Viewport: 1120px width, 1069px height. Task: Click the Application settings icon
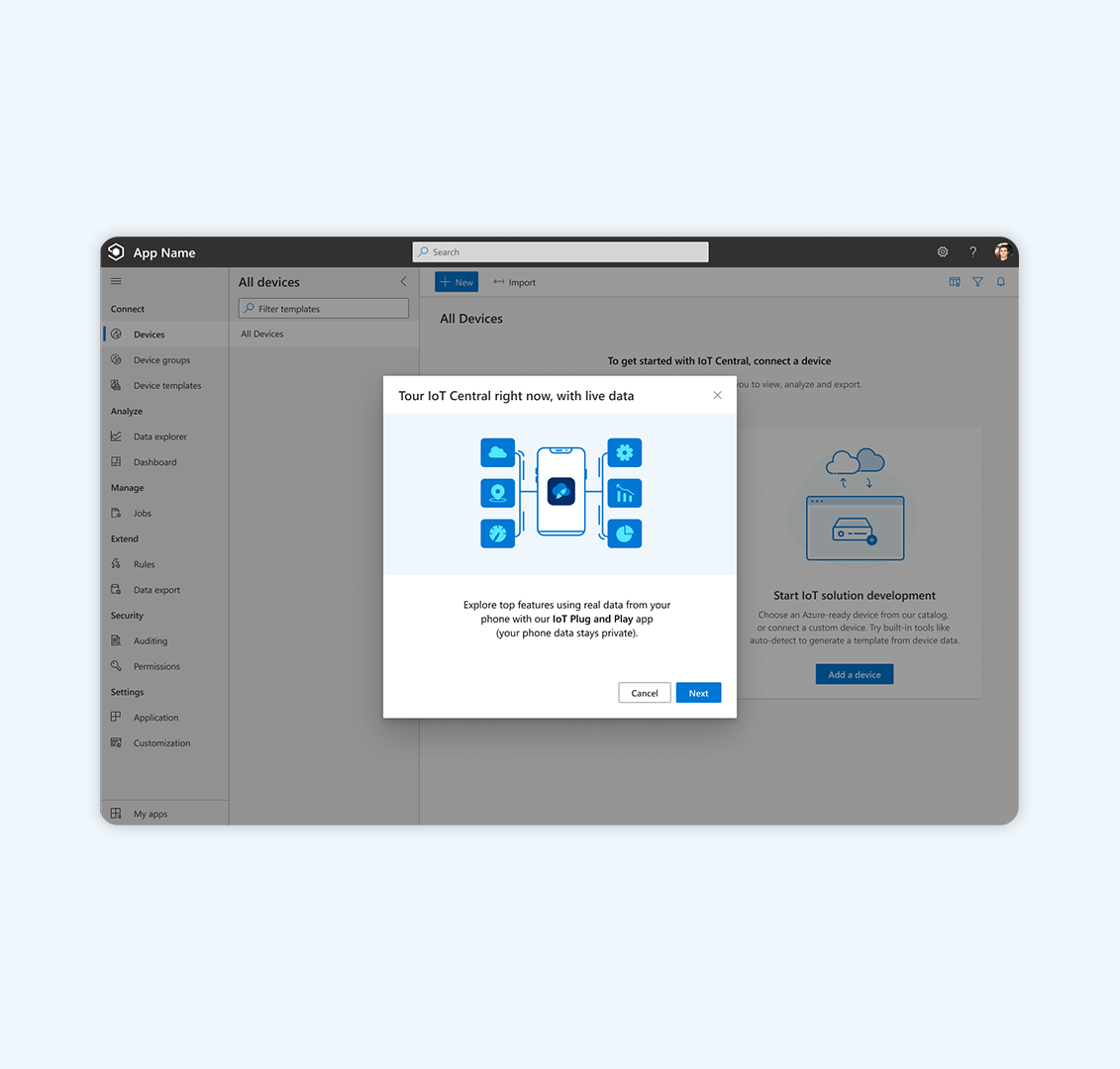pos(117,717)
